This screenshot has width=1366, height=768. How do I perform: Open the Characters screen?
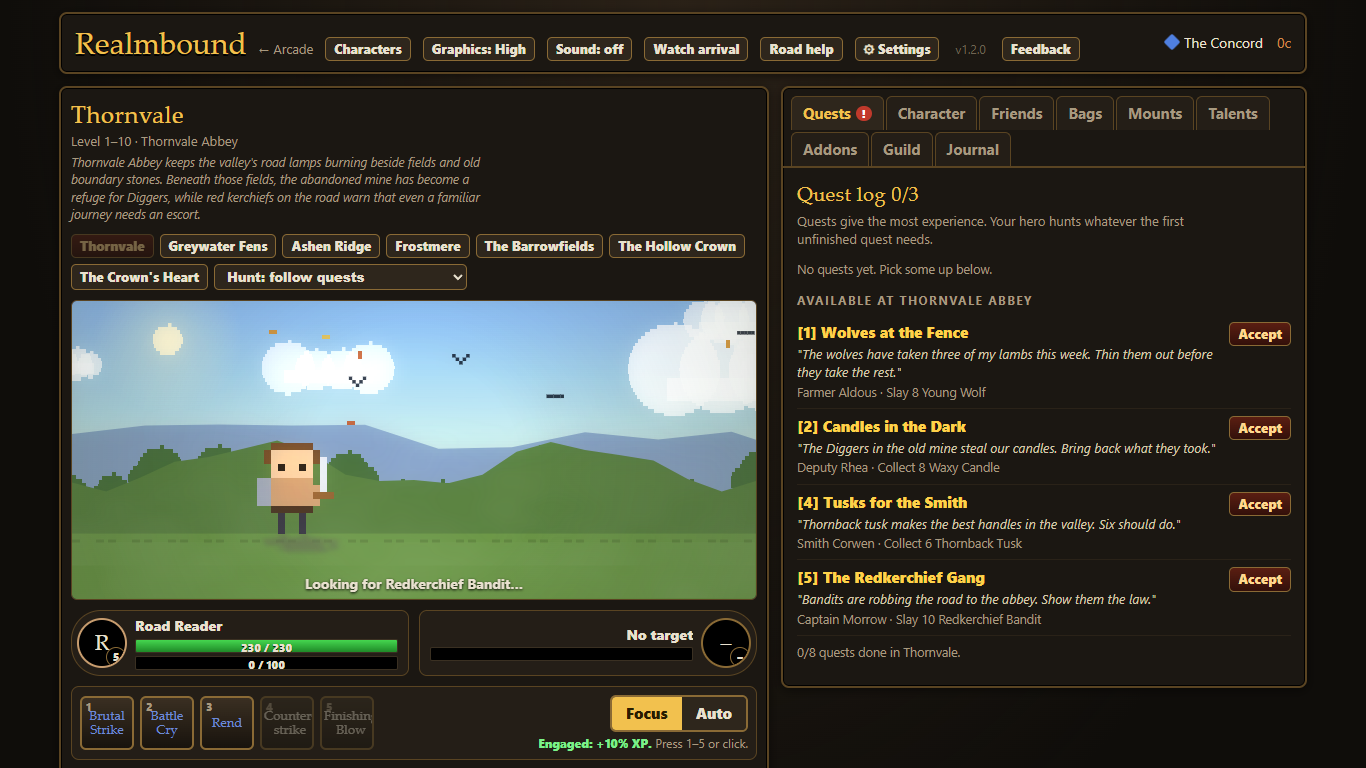click(x=368, y=49)
